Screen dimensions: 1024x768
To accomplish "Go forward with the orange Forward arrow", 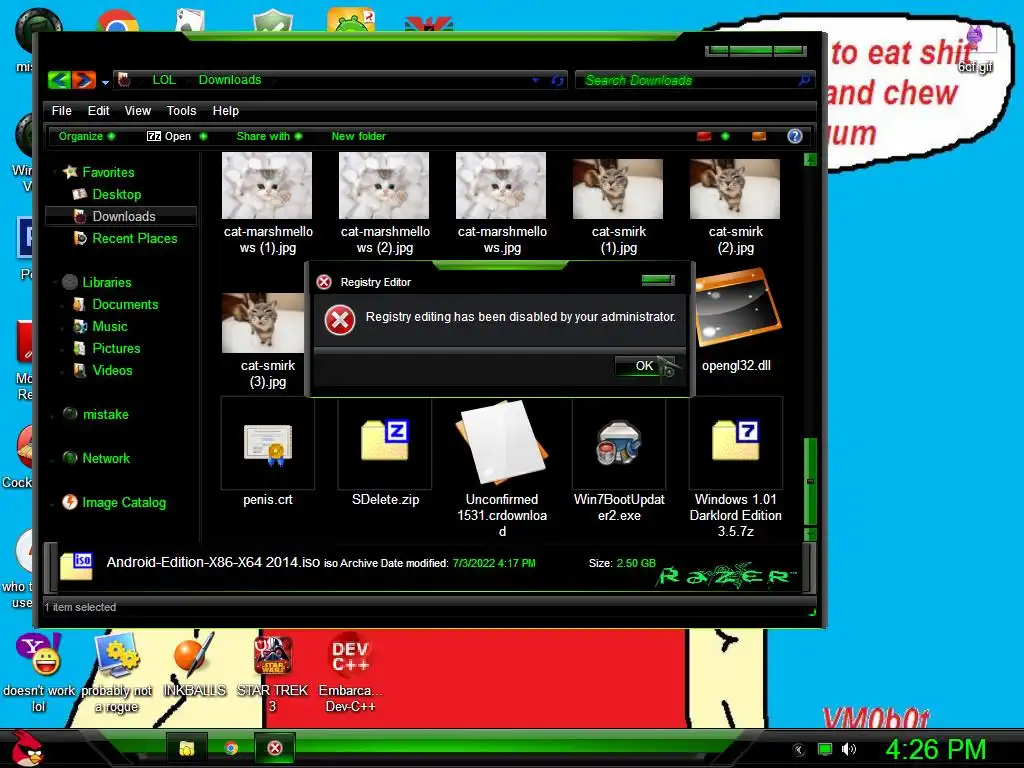I will [x=84, y=80].
